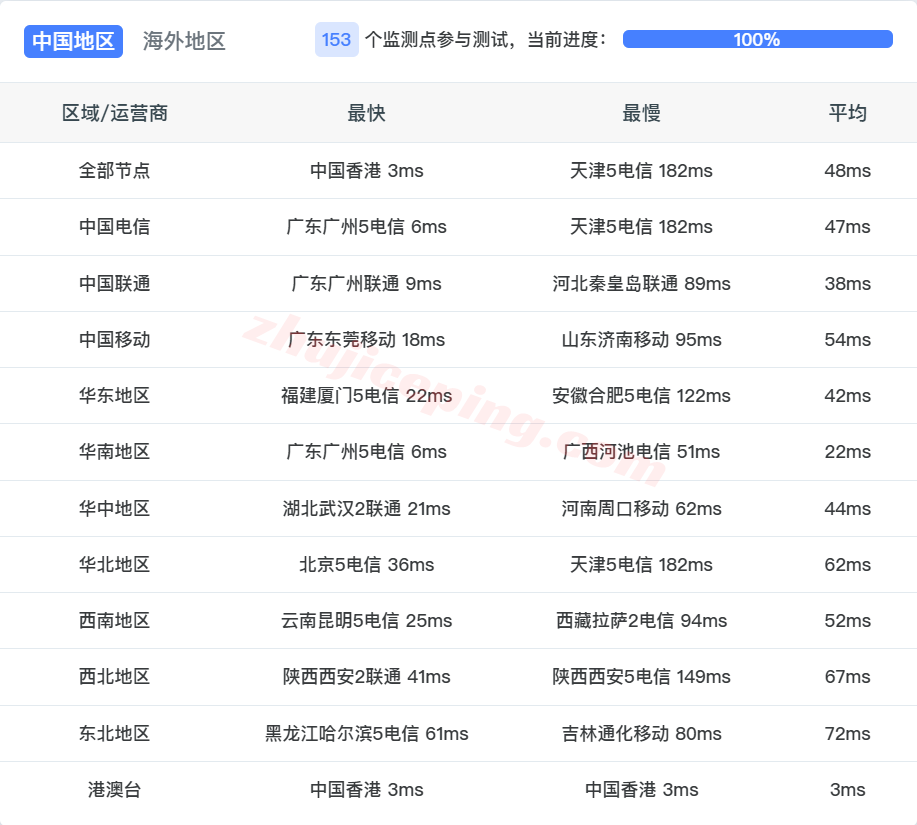The width and height of the screenshot is (917, 825).
Task: Select the 东北地区 row label
Action: click(115, 733)
